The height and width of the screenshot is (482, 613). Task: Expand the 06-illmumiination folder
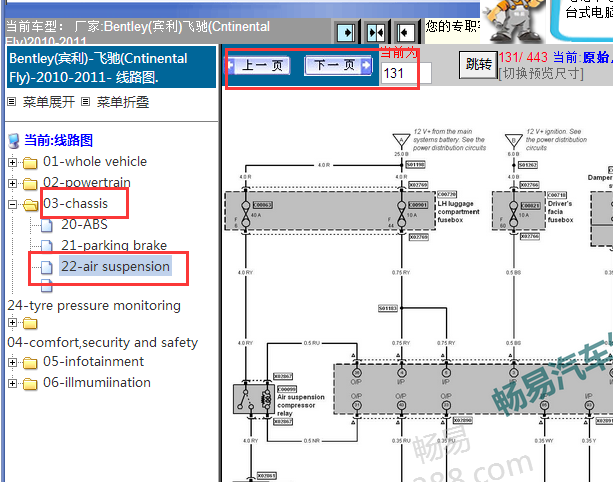13,383
